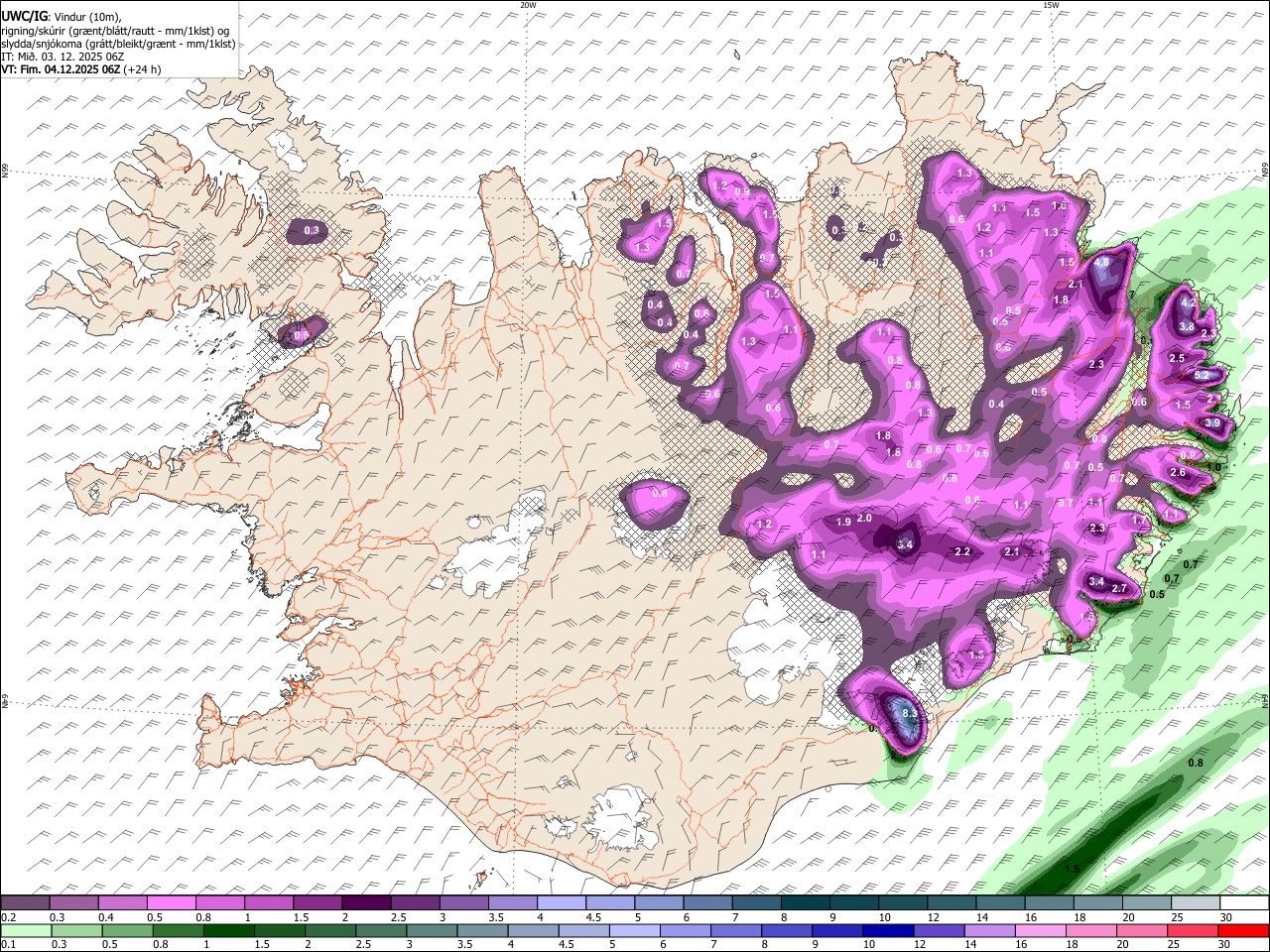The image size is (1270, 952).
Task: Click the 8.3 snowfall maximum value
Action: pos(910,712)
